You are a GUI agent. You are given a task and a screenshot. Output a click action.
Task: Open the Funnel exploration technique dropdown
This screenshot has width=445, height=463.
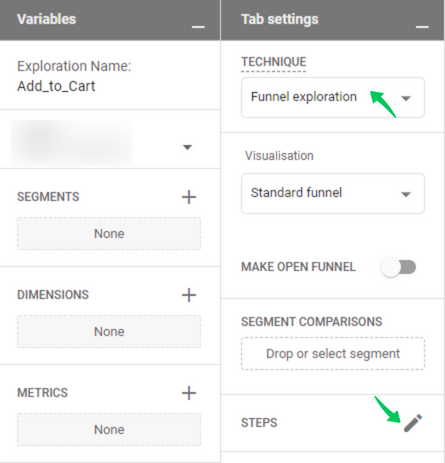point(333,97)
